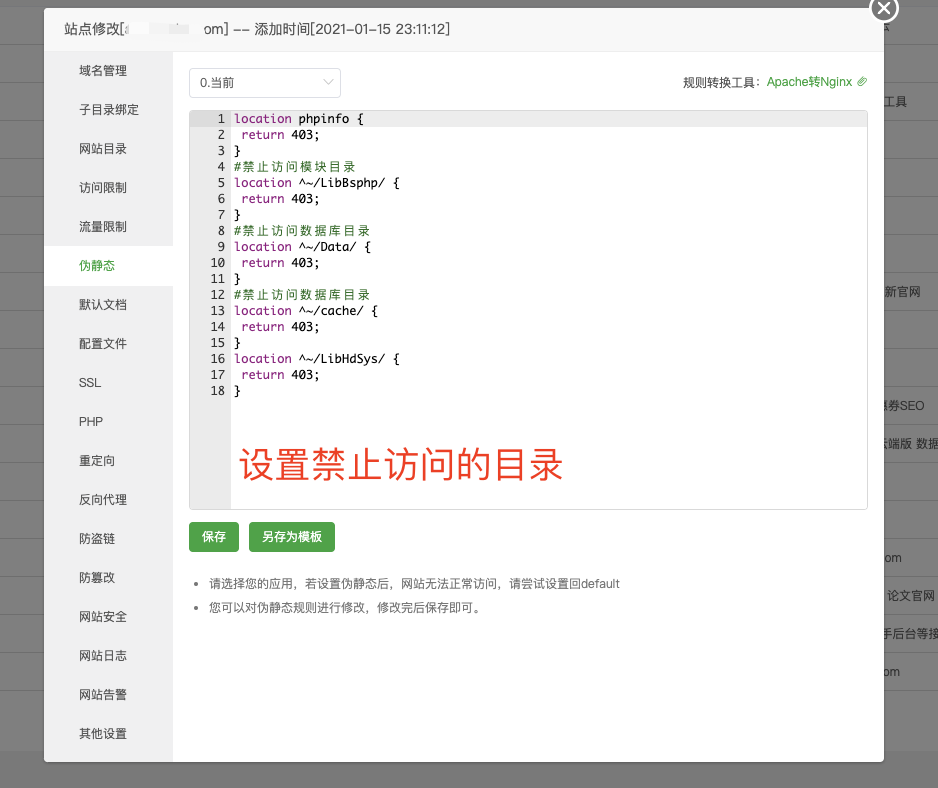Open the 默认文档 tab
Screen dimensions: 938x788
(x=103, y=305)
